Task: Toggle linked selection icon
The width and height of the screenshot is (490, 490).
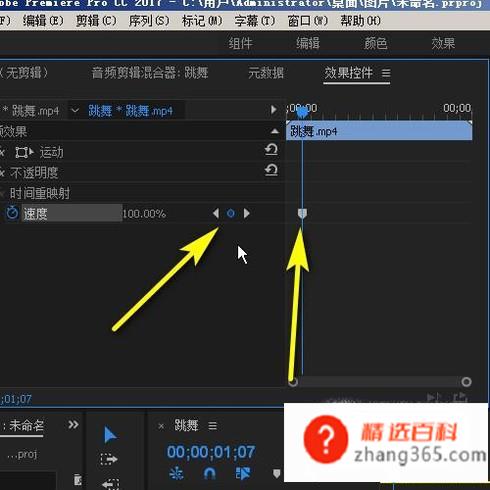Action: point(243,473)
